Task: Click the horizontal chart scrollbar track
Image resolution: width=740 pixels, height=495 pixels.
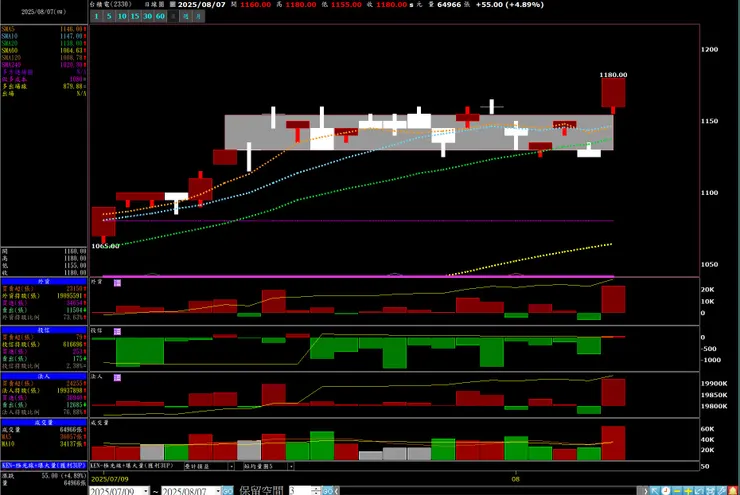Action: pyautogui.click(x=489, y=491)
